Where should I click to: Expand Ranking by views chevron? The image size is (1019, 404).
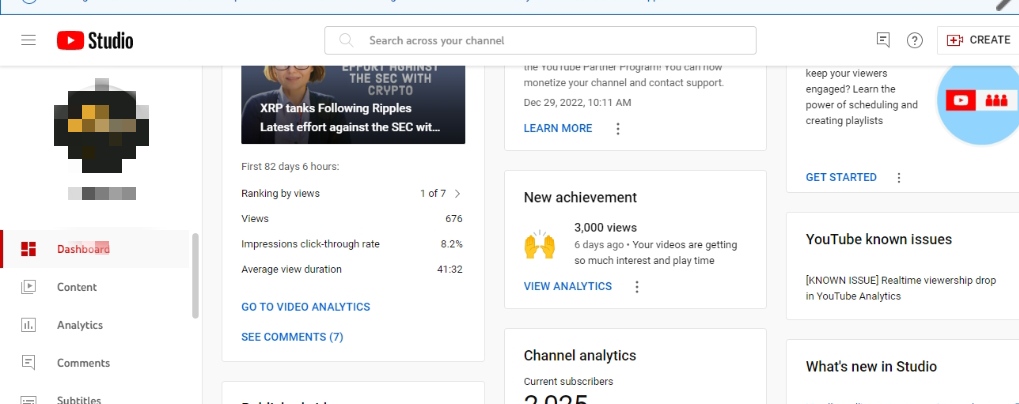pos(458,194)
